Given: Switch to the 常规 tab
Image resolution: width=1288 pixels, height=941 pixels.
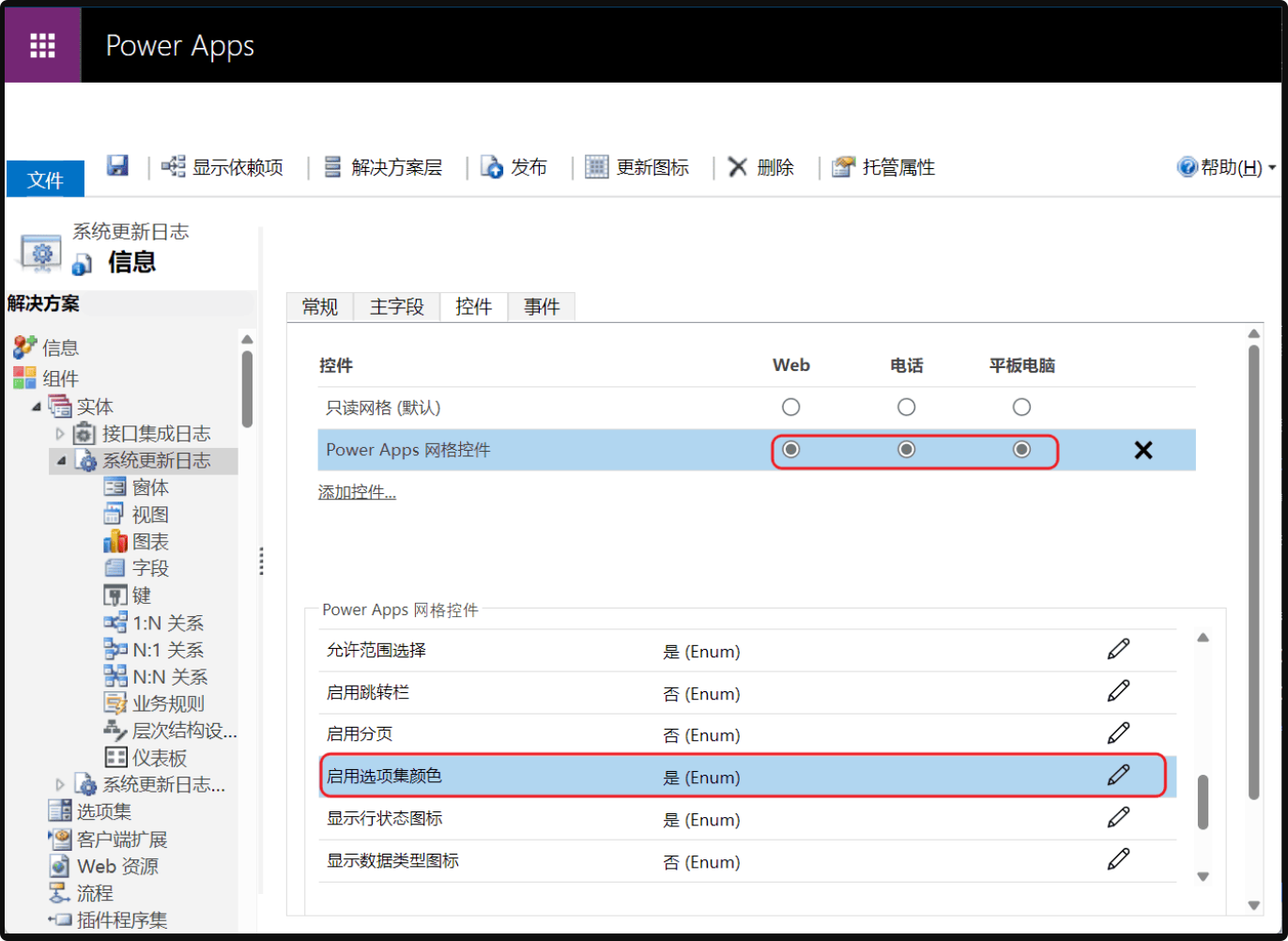Looking at the screenshot, I should (x=320, y=307).
